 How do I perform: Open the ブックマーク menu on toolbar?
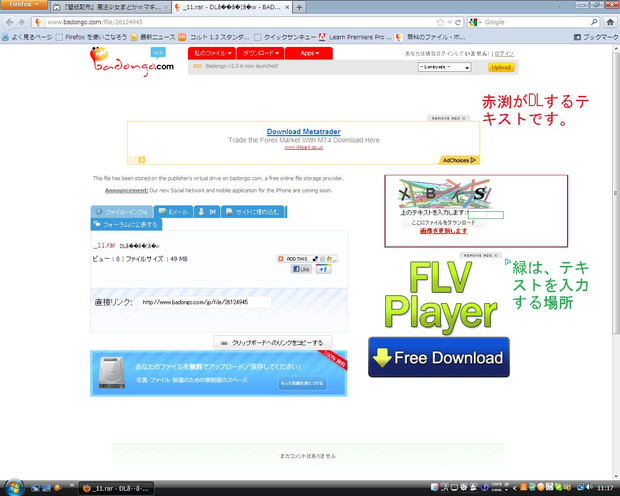[596, 37]
